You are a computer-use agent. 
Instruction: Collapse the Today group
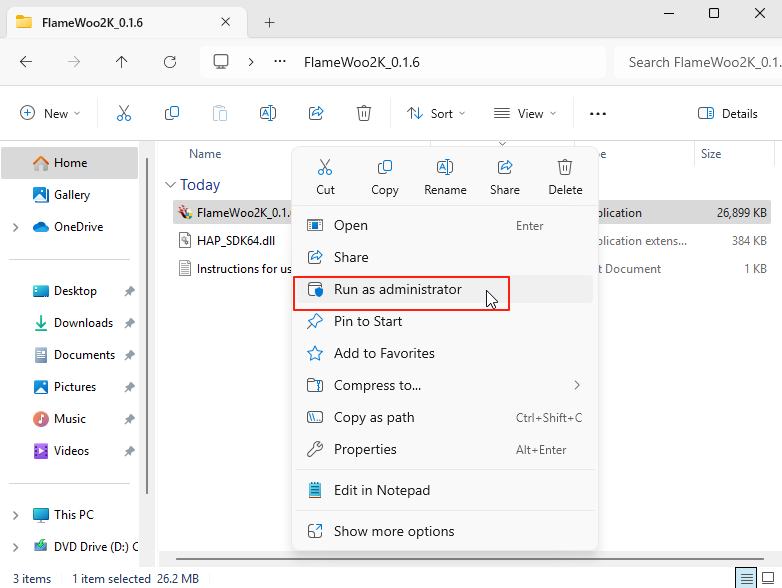pyautogui.click(x=171, y=185)
